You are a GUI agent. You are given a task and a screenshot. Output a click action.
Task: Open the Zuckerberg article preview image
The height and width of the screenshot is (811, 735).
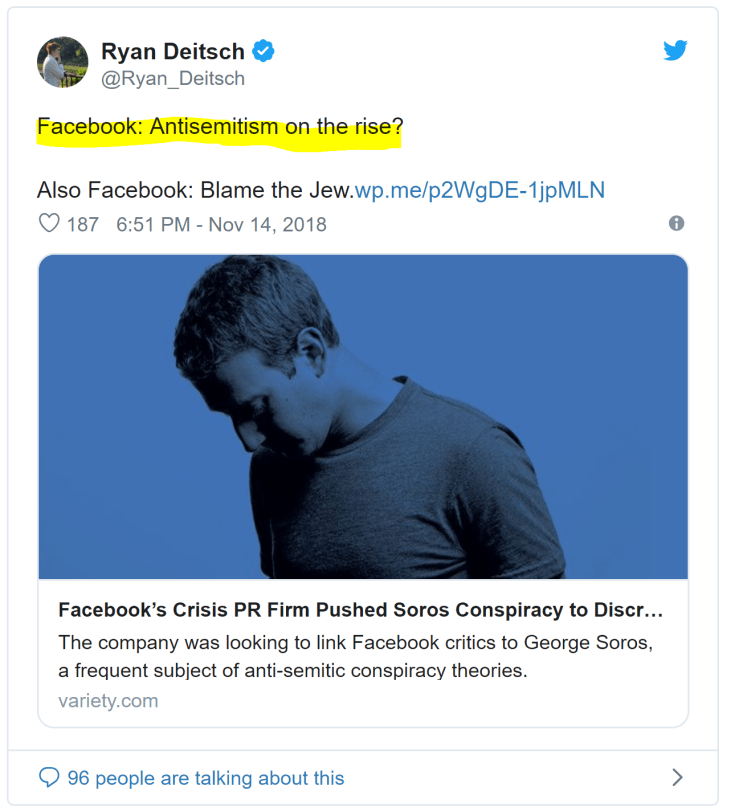click(363, 416)
